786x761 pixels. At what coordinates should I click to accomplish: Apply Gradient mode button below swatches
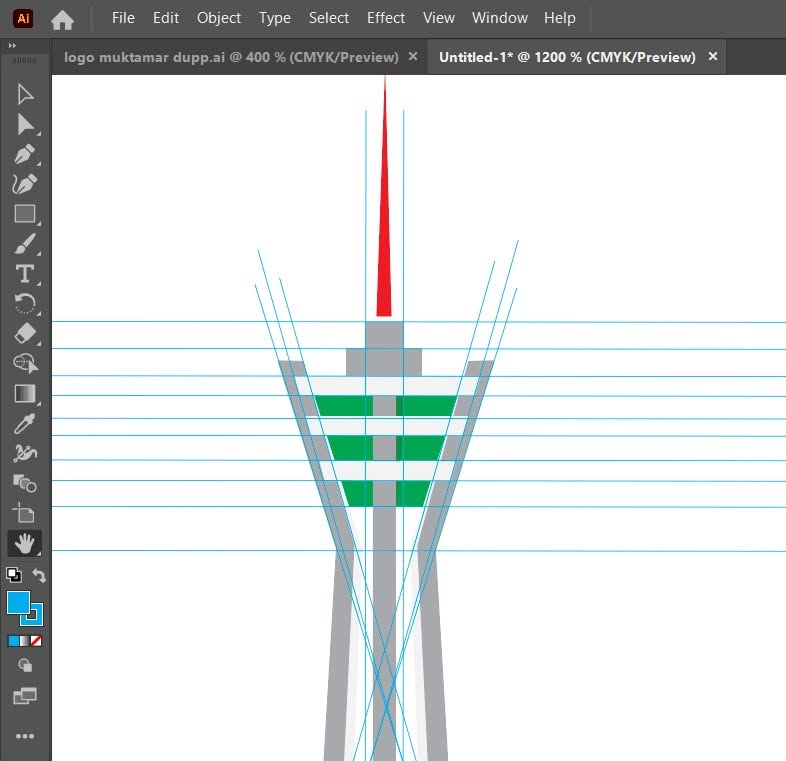(x=25, y=641)
